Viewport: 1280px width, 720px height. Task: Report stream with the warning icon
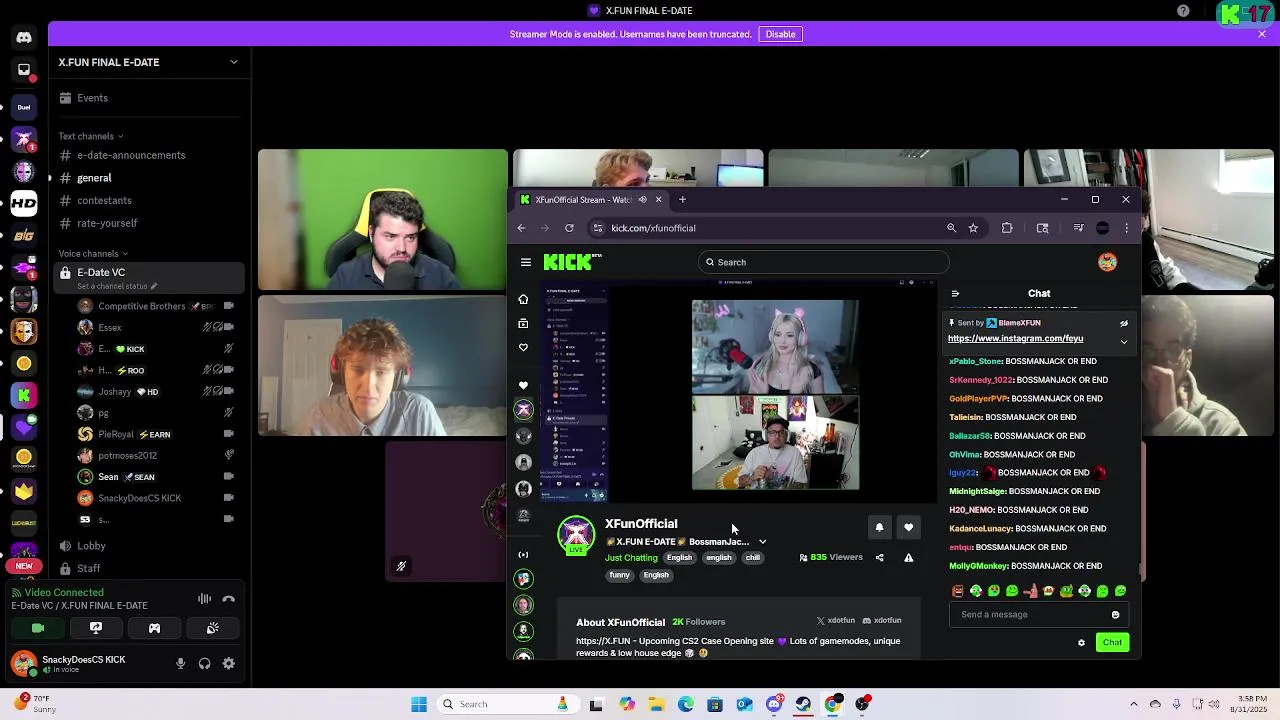(908, 558)
